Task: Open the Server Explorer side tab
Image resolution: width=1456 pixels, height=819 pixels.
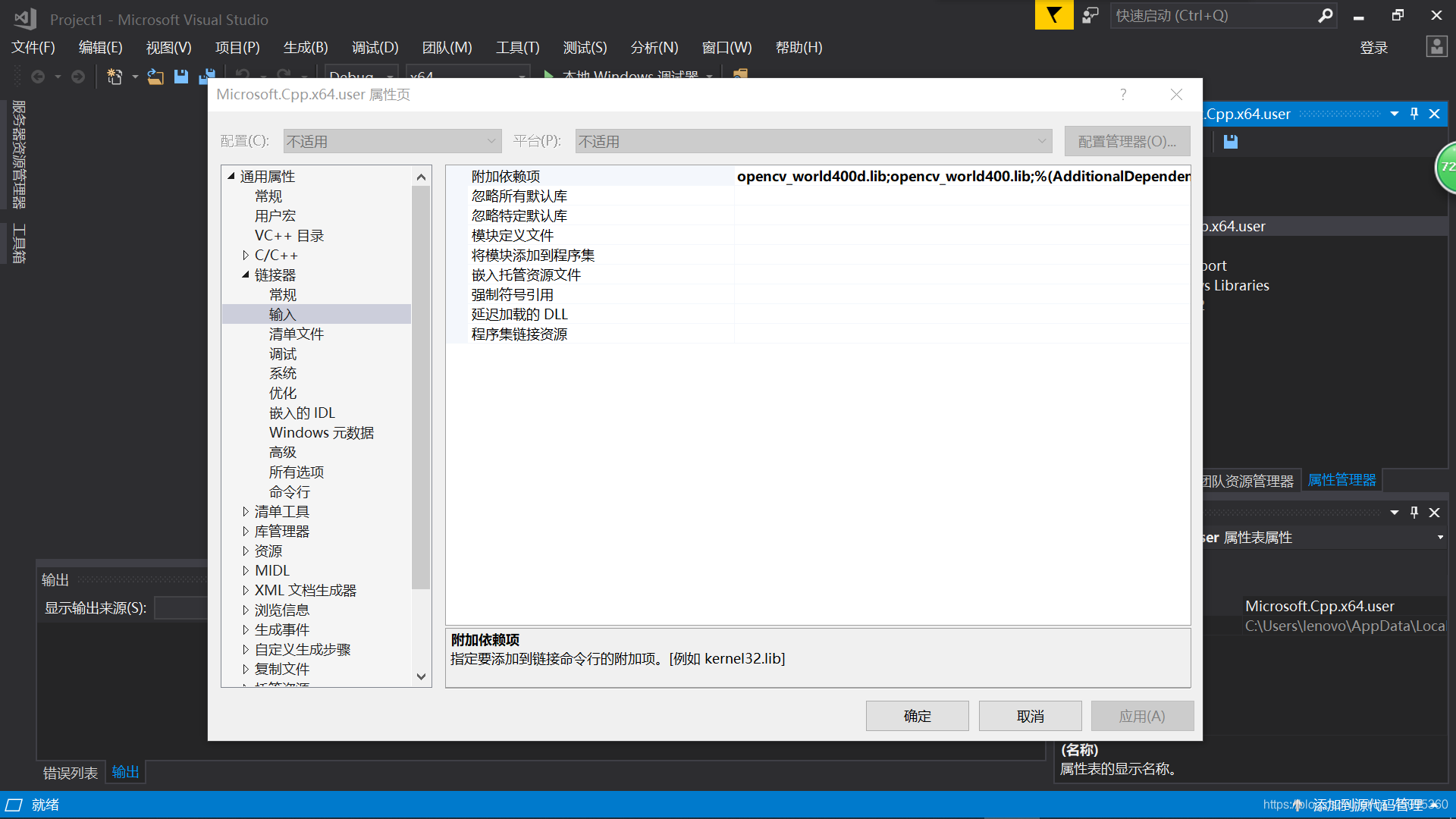Action: [x=19, y=155]
